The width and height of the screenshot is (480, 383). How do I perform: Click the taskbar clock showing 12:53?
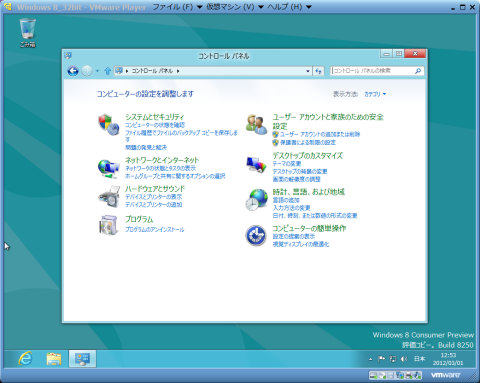[448, 359]
